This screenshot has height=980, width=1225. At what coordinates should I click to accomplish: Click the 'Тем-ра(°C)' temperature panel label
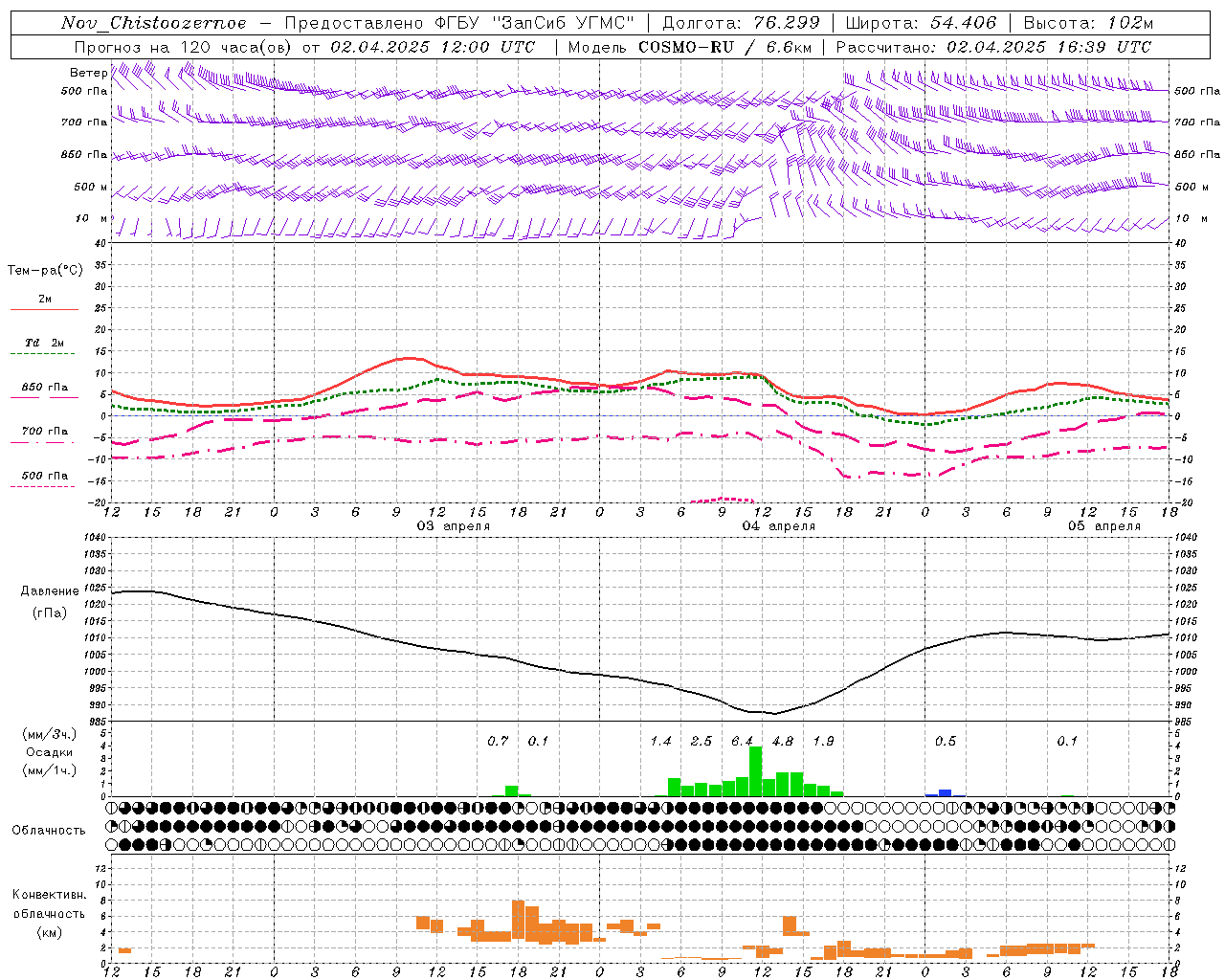pyautogui.click(x=45, y=271)
